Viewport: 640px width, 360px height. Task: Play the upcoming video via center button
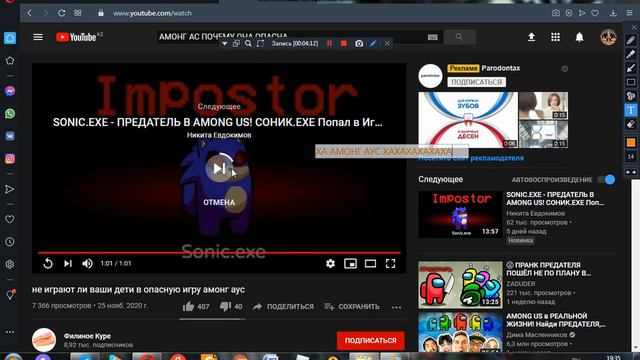click(x=219, y=168)
